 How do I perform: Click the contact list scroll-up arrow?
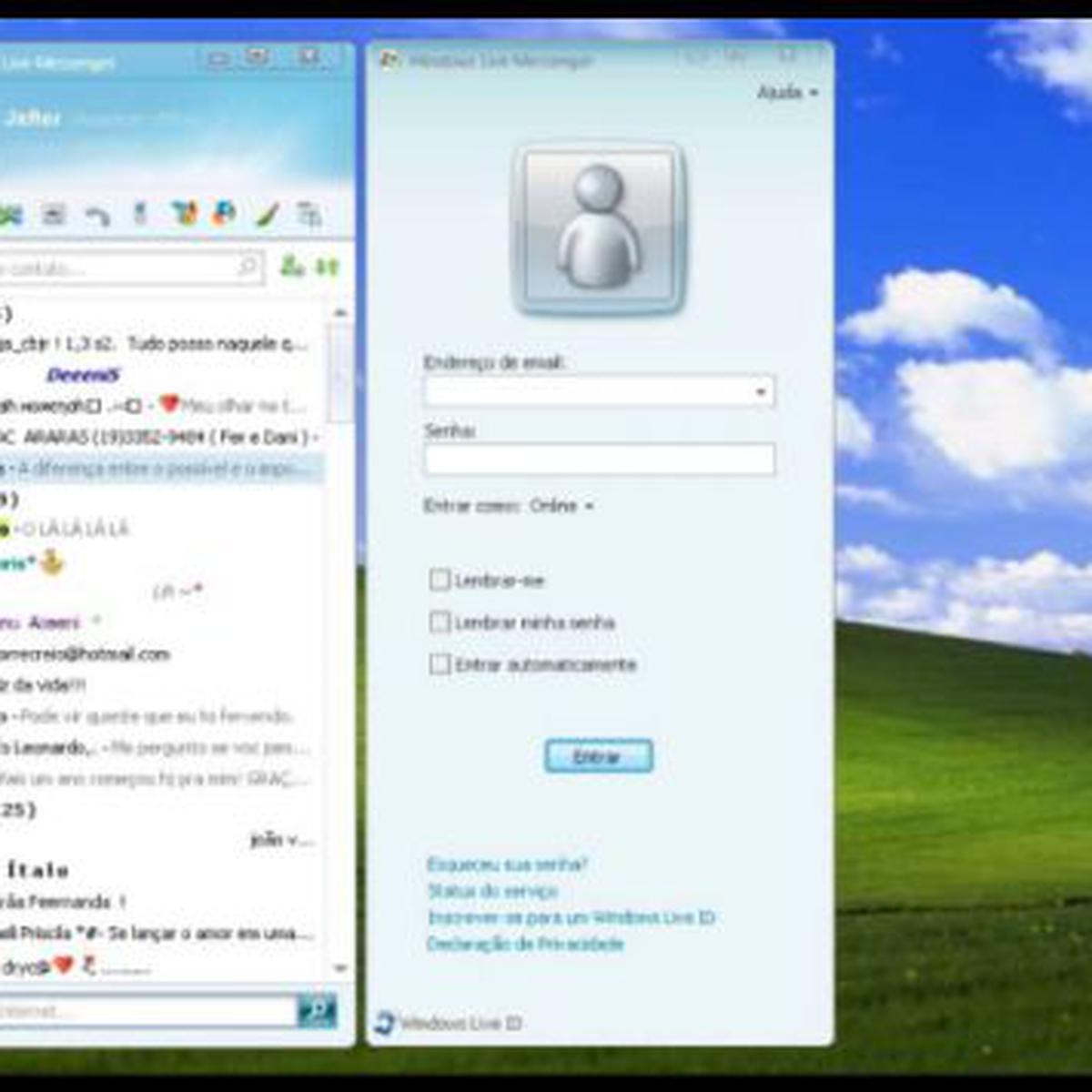click(340, 312)
